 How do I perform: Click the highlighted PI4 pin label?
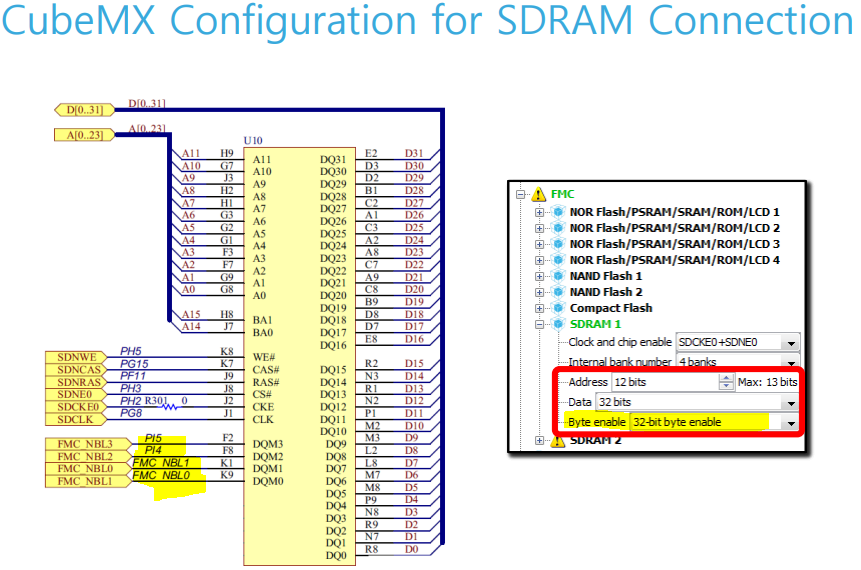tap(153, 450)
